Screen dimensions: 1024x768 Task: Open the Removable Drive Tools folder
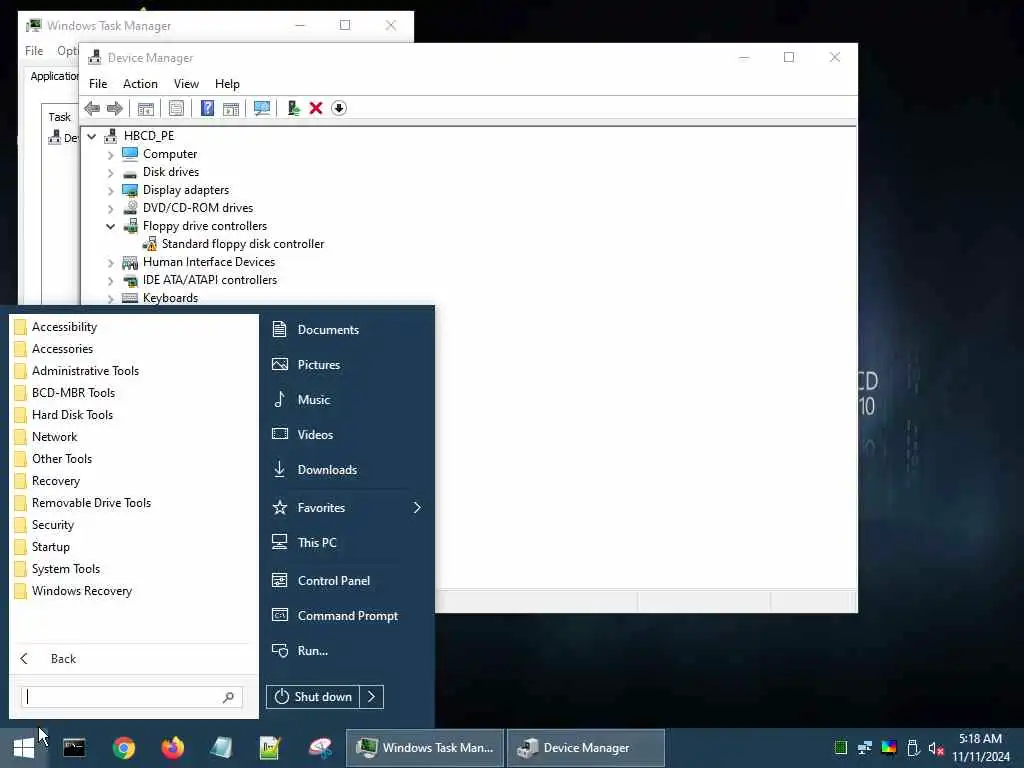click(91, 503)
